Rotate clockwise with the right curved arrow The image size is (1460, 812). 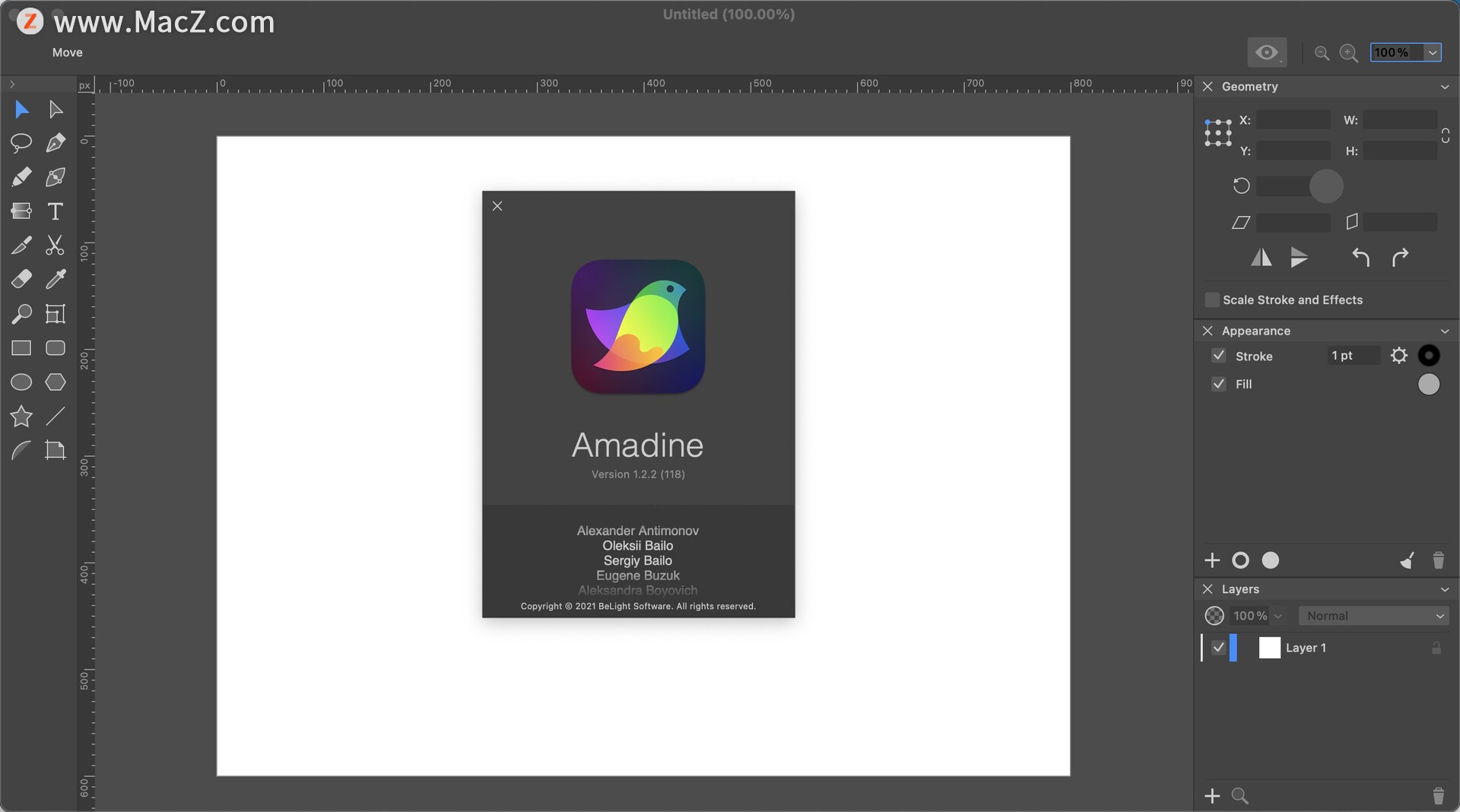click(1400, 258)
